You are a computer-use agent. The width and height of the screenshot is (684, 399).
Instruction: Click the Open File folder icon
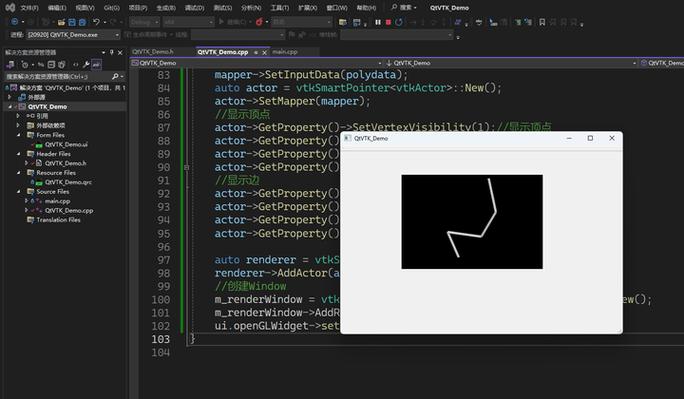[x=61, y=22]
